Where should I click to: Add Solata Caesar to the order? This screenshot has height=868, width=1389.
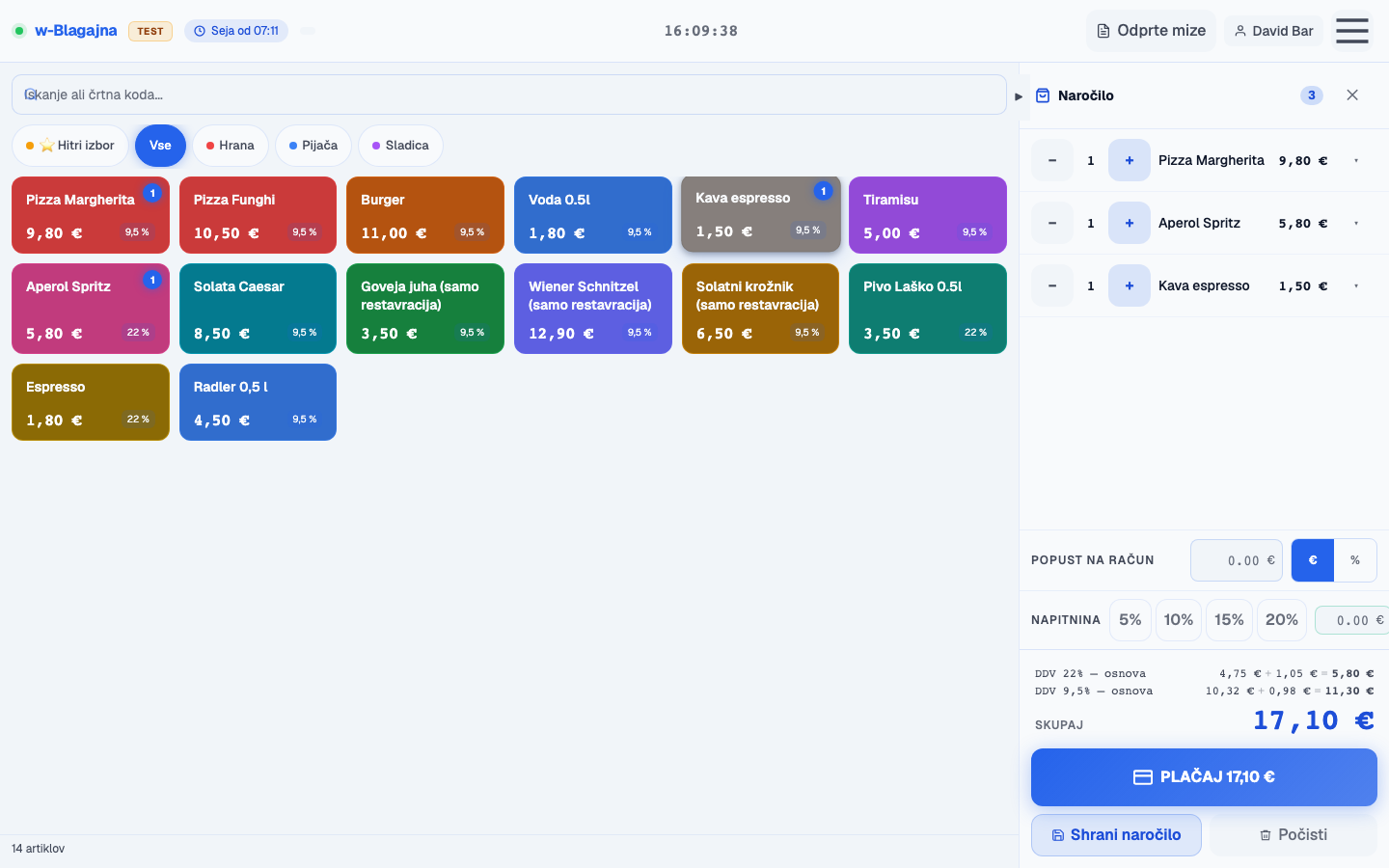[258, 309]
